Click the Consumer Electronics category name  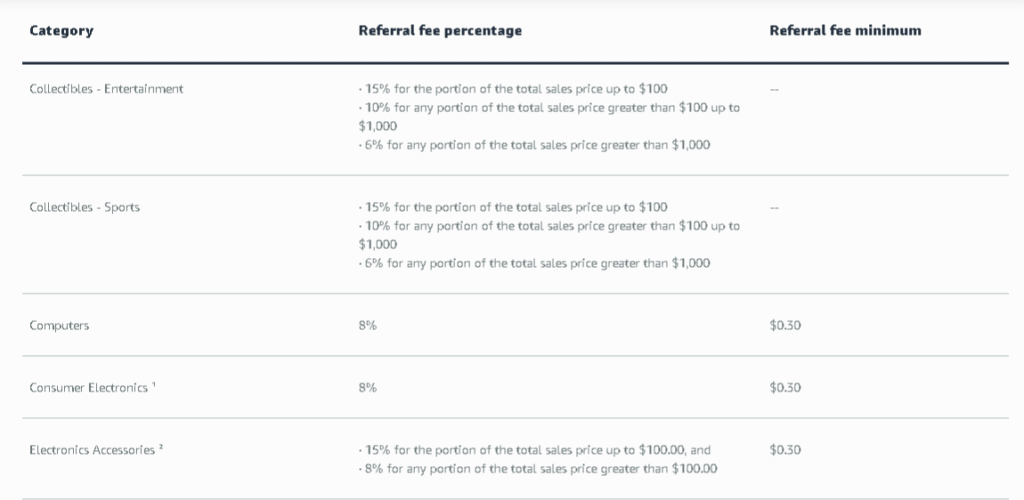click(x=88, y=388)
